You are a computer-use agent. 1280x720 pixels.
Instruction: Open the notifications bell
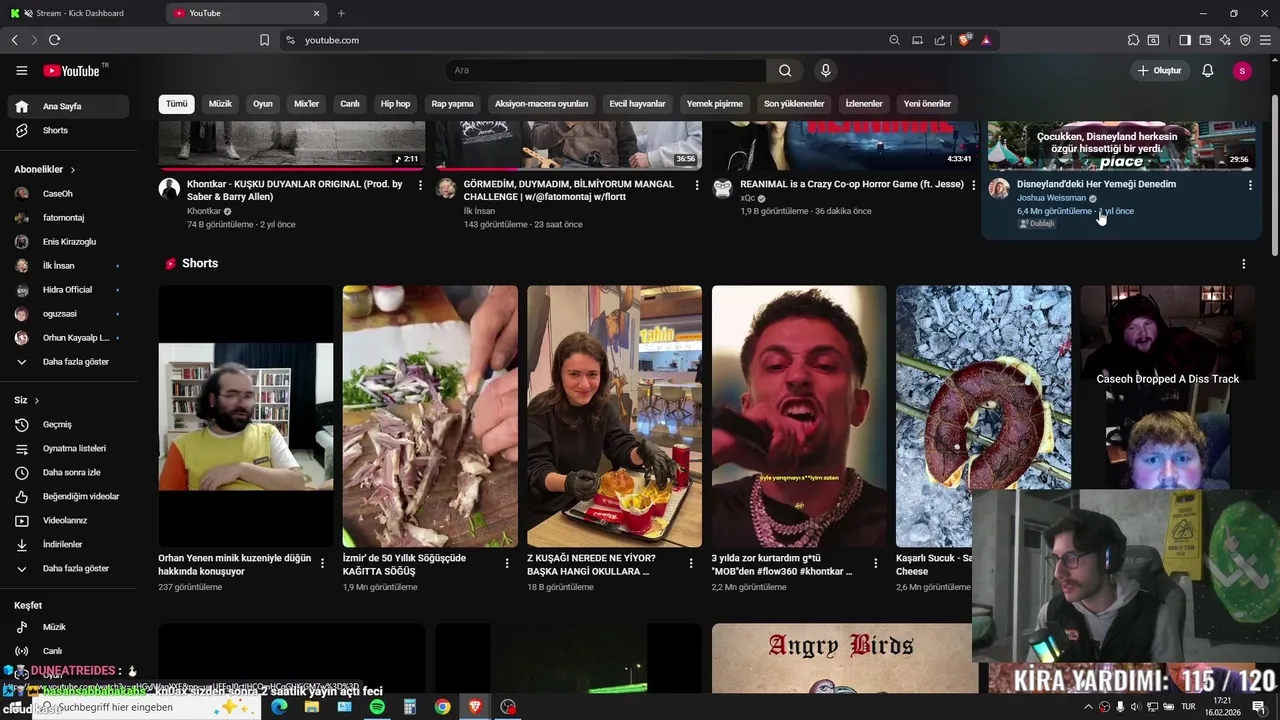1207,70
